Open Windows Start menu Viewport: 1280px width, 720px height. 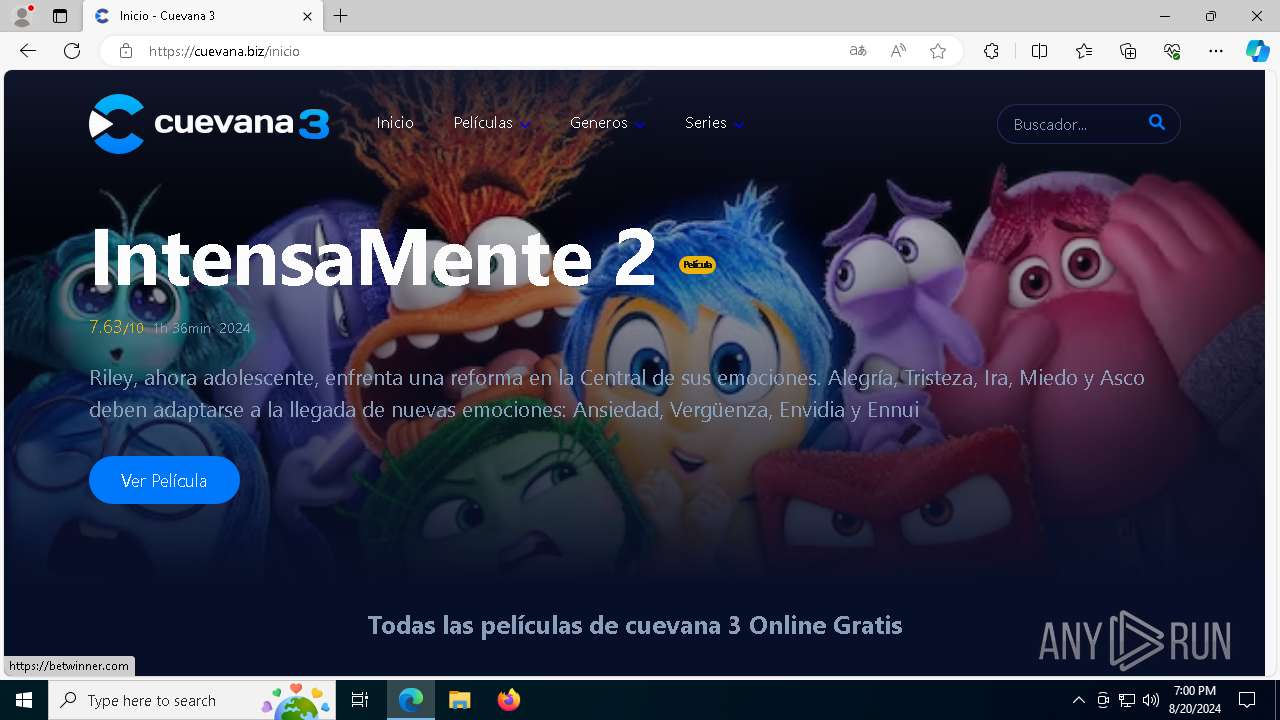[24, 700]
